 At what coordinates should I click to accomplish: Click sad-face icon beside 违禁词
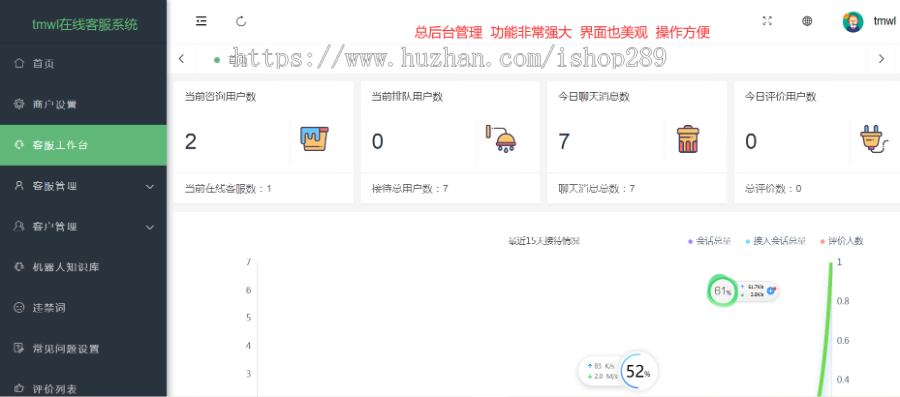click(19, 308)
